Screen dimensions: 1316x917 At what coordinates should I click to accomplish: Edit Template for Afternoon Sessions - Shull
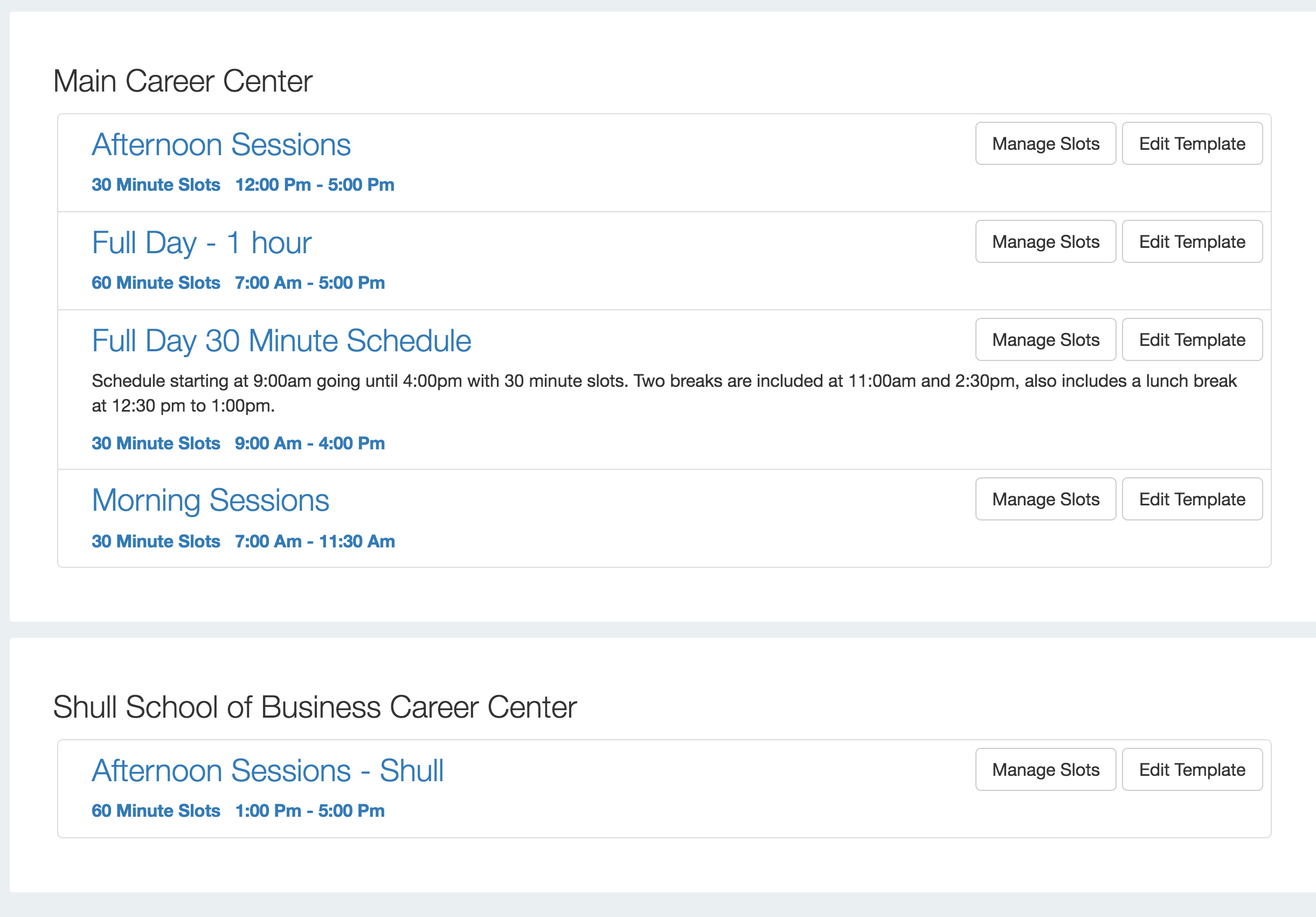1192,769
